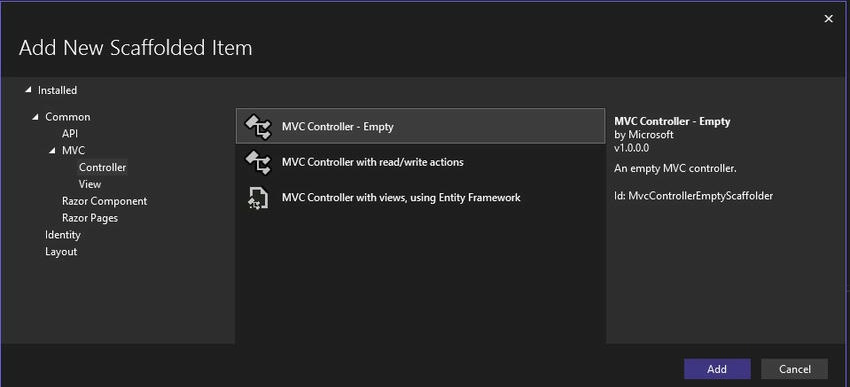Select the Controller tree item
Image resolution: width=850 pixels, height=387 pixels.
(102, 167)
